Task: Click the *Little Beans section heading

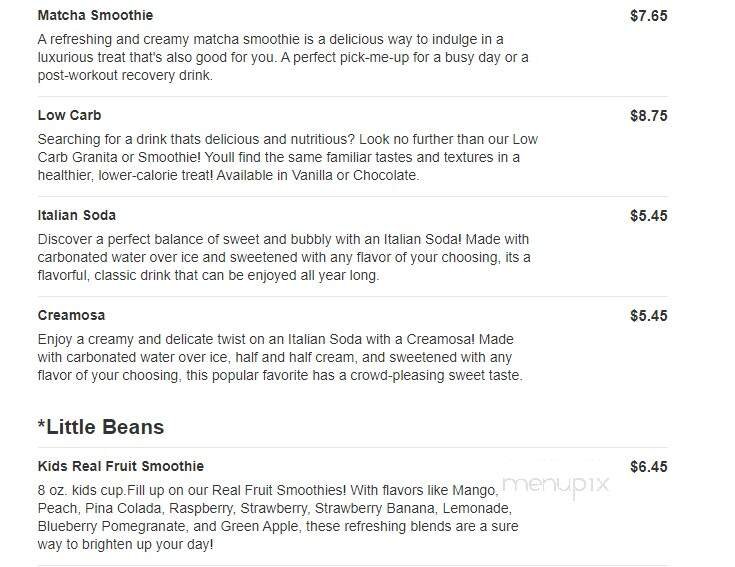Action: pos(100,427)
